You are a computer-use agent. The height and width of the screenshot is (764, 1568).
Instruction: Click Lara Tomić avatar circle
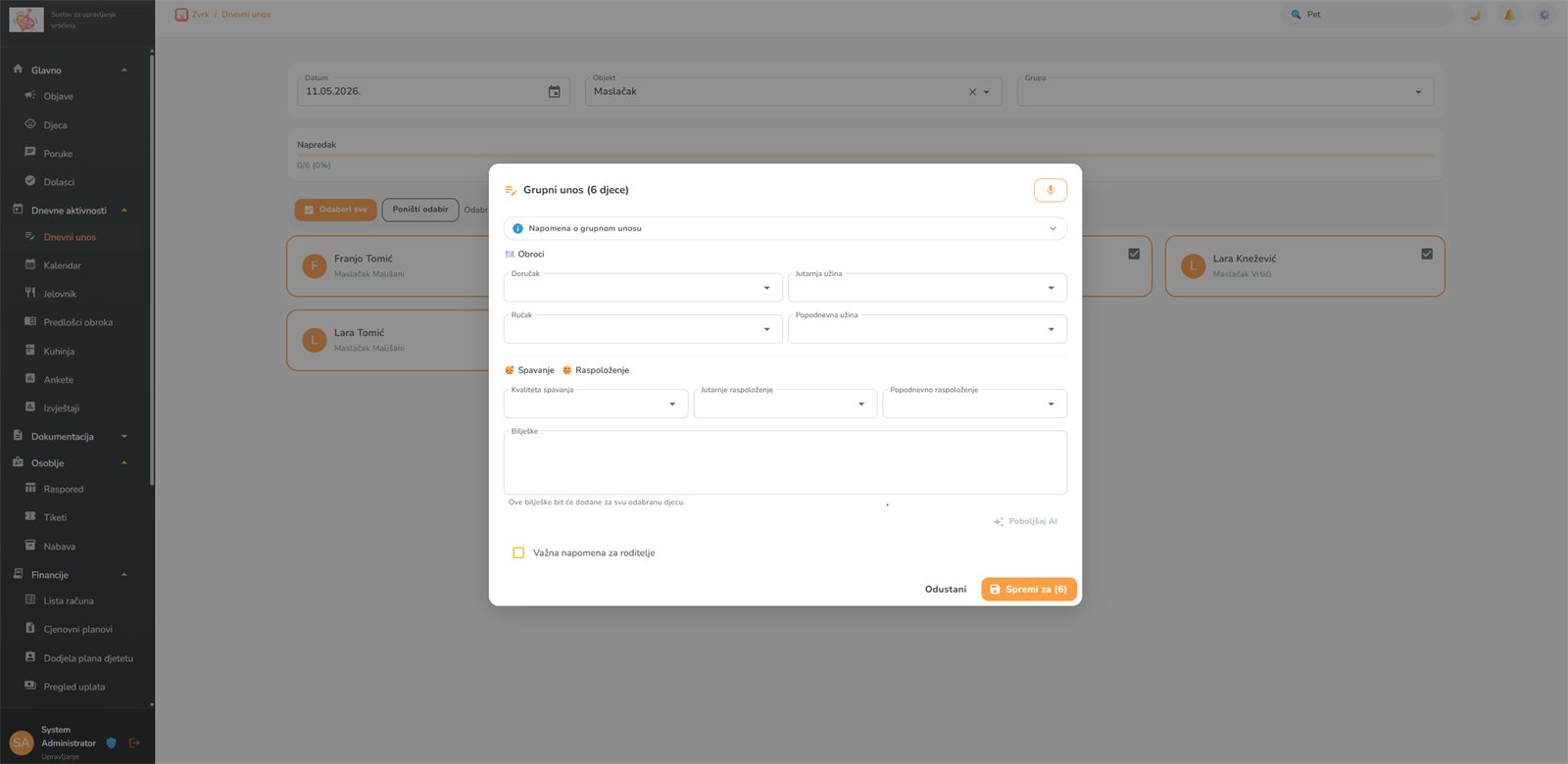(315, 340)
